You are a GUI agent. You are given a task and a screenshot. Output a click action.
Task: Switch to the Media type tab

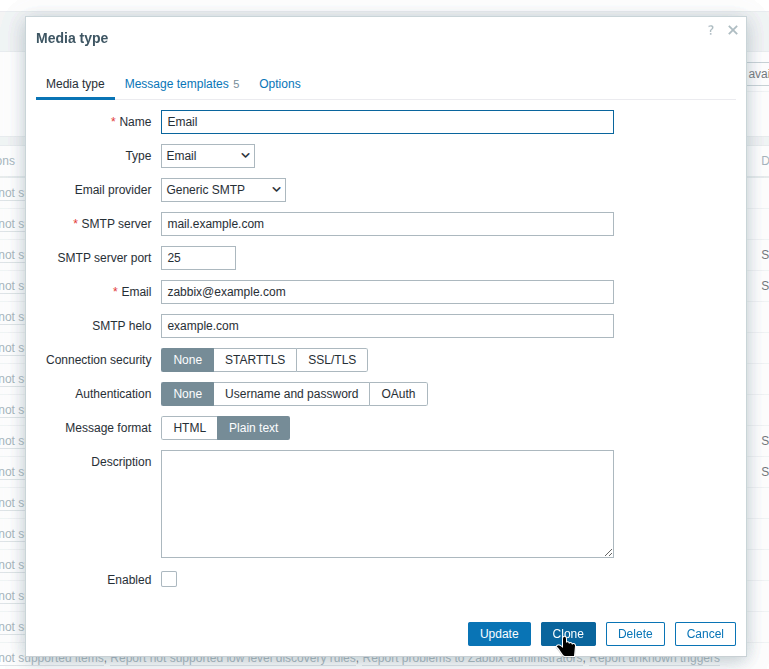tap(75, 84)
